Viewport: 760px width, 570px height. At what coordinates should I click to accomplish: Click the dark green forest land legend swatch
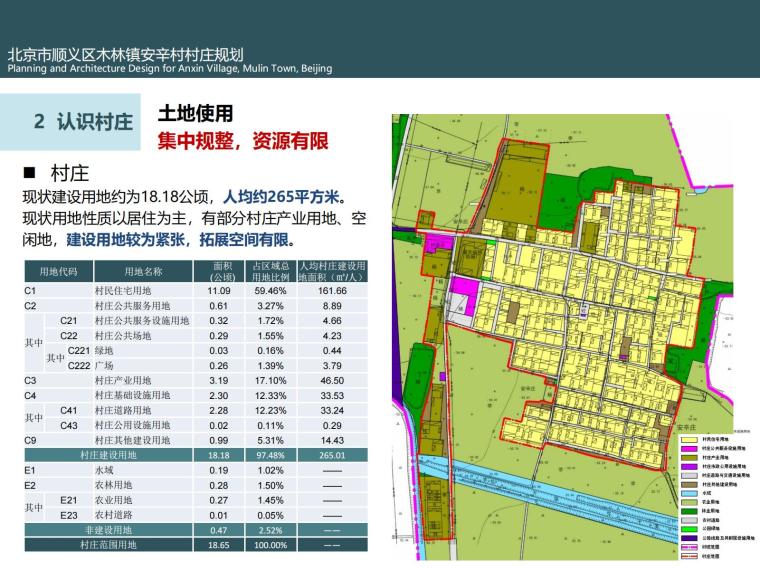[x=689, y=511]
